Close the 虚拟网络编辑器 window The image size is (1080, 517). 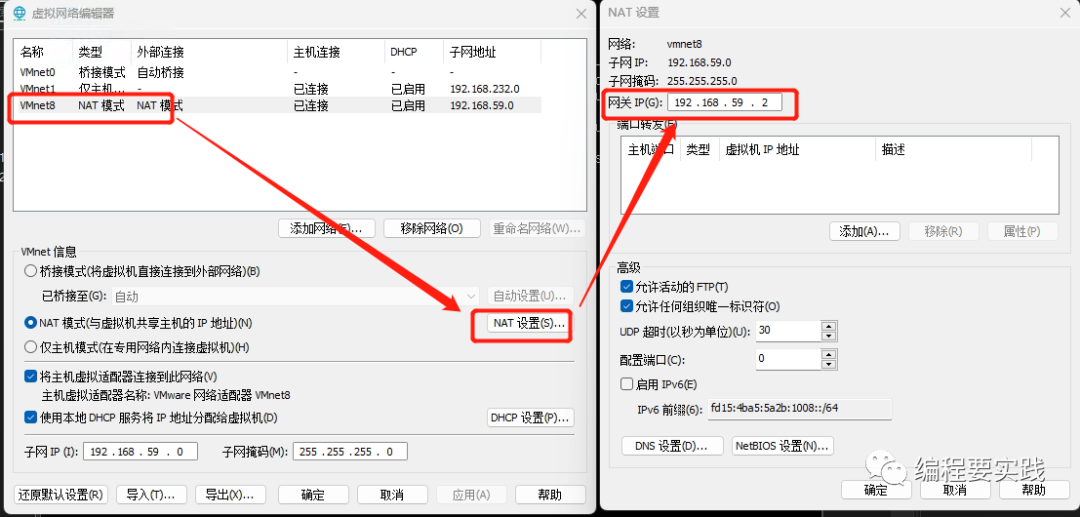click(581, 13)
